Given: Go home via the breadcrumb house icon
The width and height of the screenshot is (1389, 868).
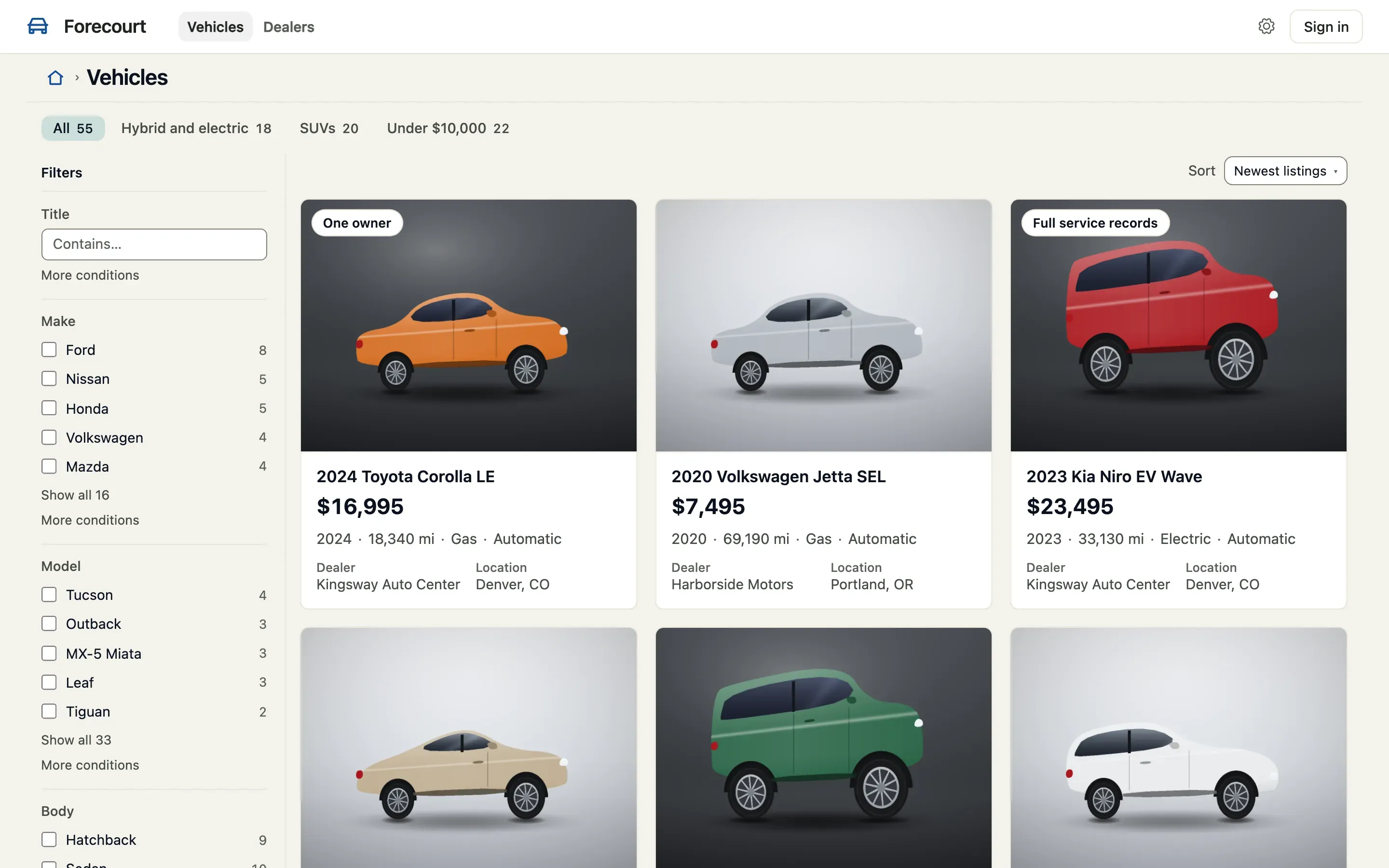Looking at the screenshot, I should 55,78.
